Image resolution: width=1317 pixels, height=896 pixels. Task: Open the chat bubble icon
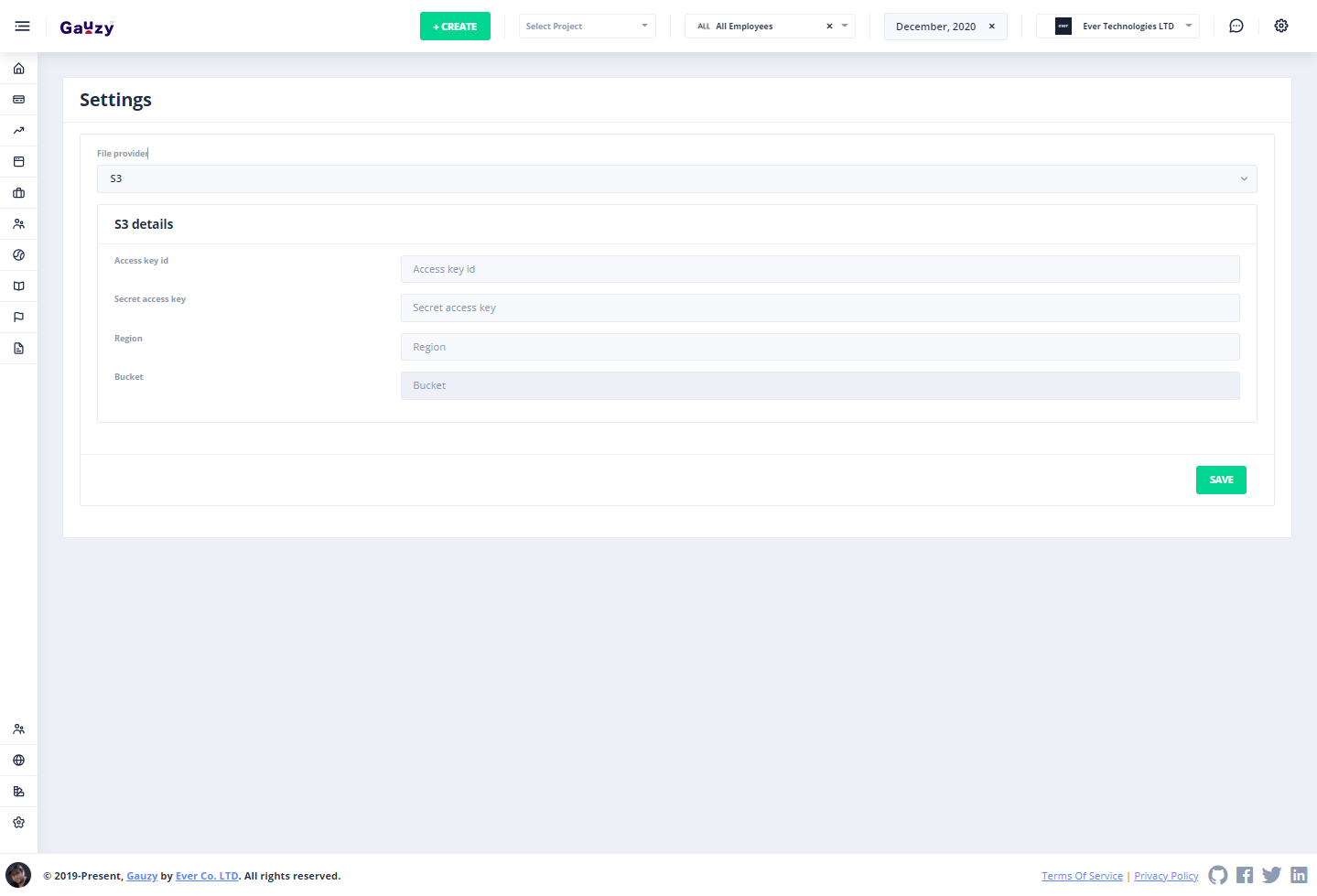[1236, 27]
